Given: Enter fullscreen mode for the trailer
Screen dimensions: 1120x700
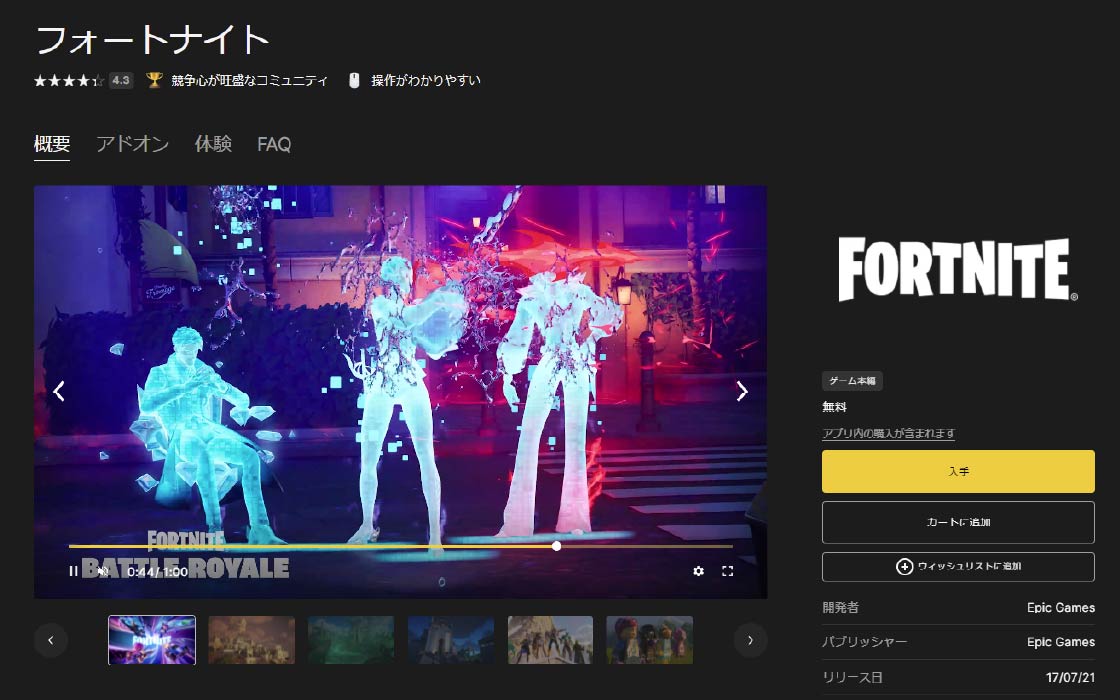Looking at the screenshot, I should [727, 571].
